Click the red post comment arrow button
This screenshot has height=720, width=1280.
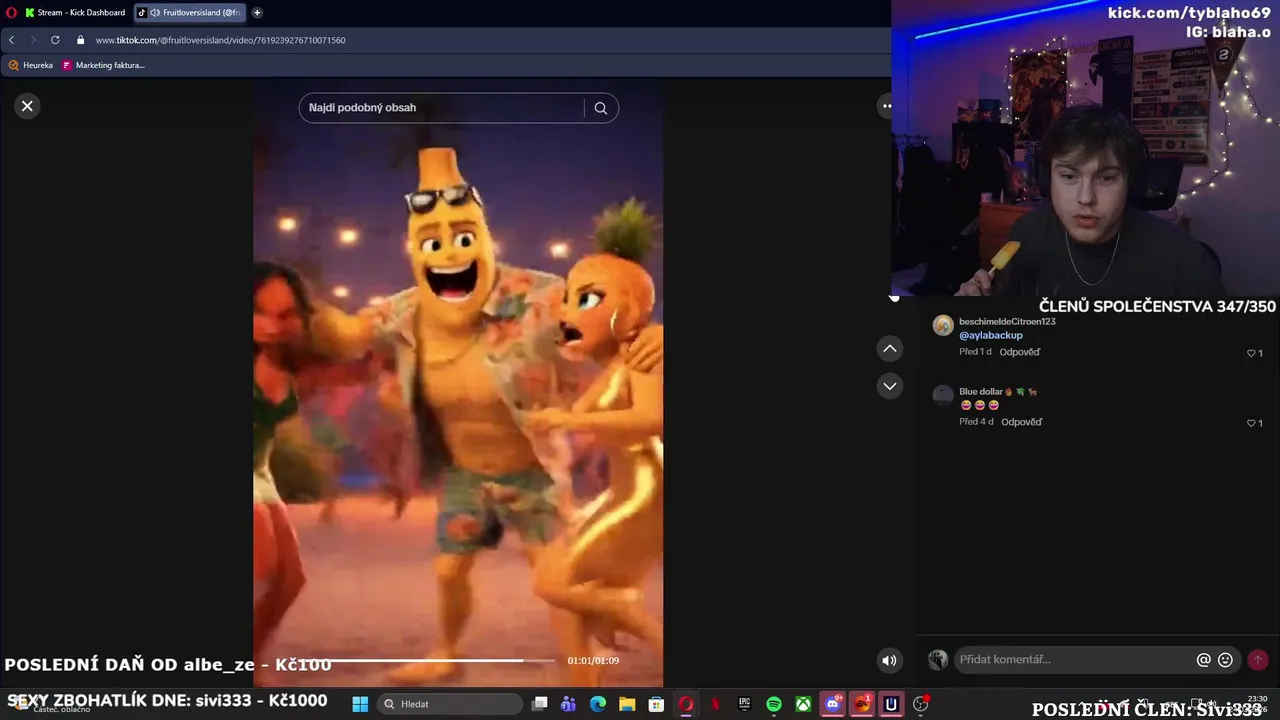[1258, 660]
